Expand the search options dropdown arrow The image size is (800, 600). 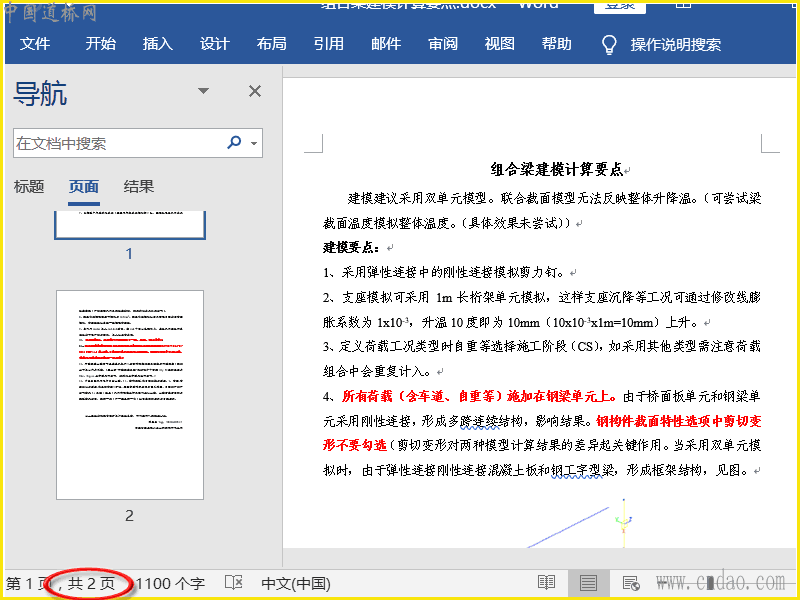pos(254,144)
